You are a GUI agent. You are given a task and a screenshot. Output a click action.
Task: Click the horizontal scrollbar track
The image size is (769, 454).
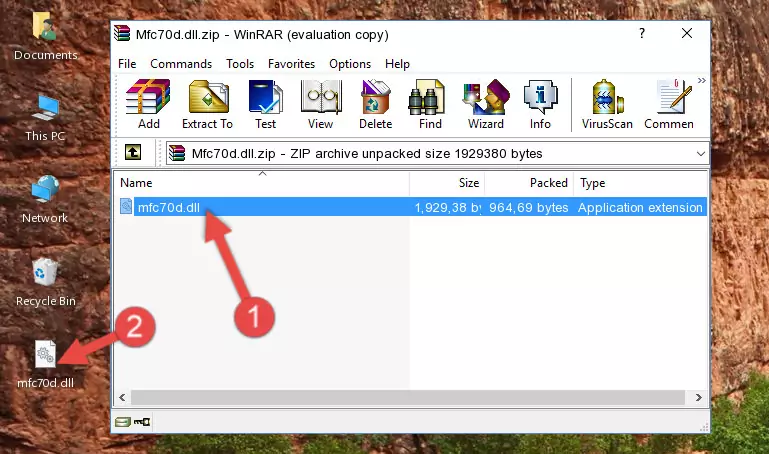pyautogui.click(x=408, y=398)
